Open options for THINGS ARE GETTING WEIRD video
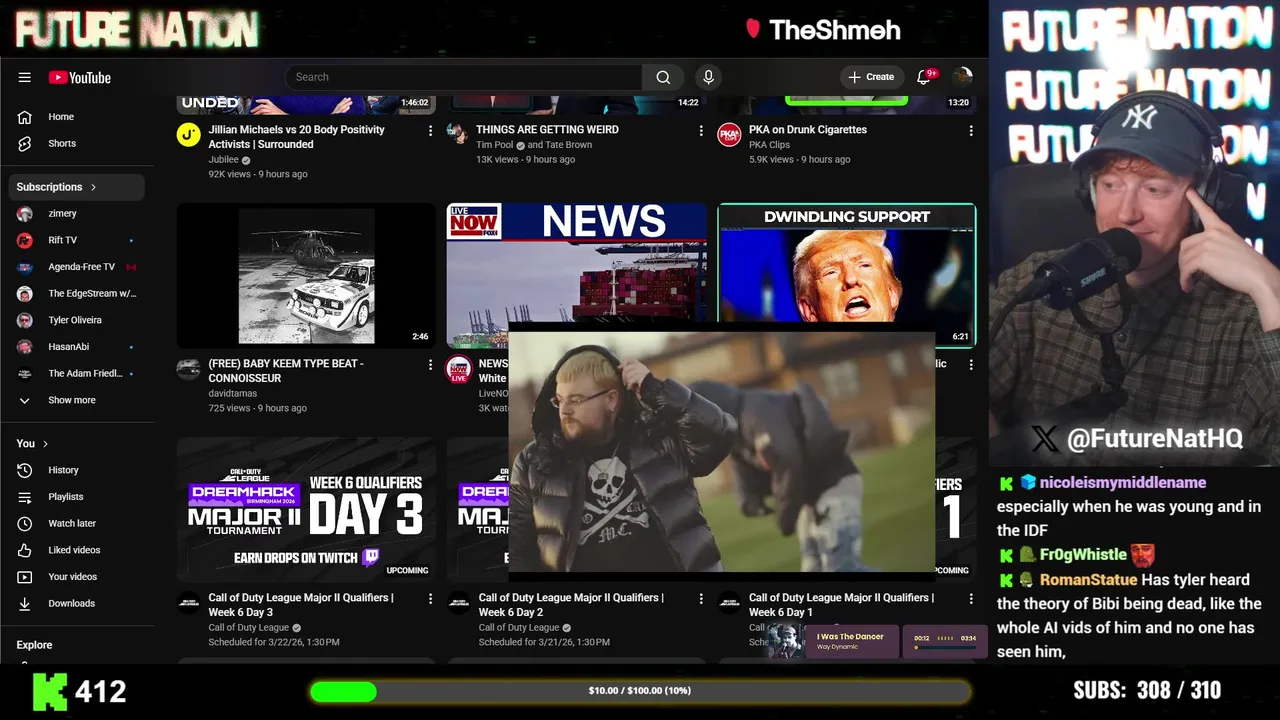Image resolution: width=1280 pixels, height=720 pixels. point(701,131)
